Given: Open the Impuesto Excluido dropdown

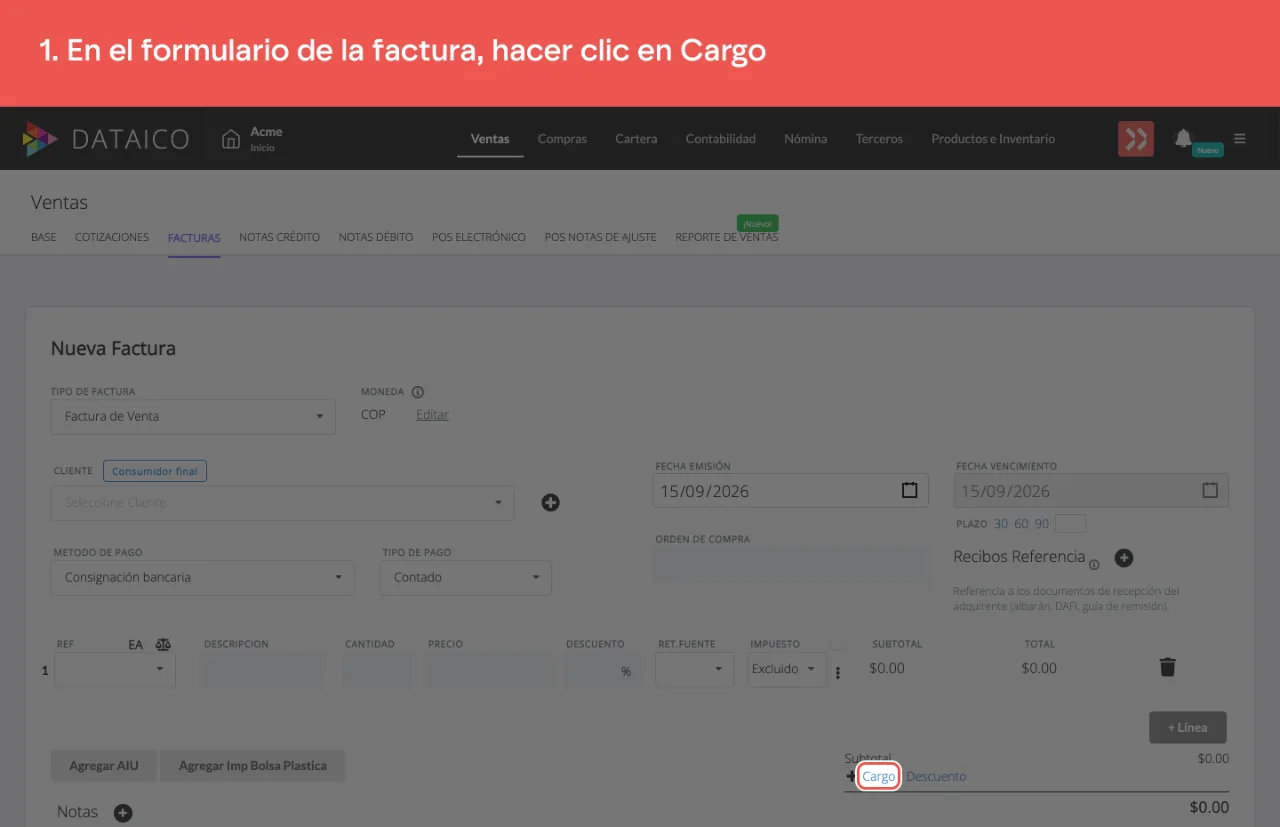Looking at the screenshot, I should click(x=787, y=669).
